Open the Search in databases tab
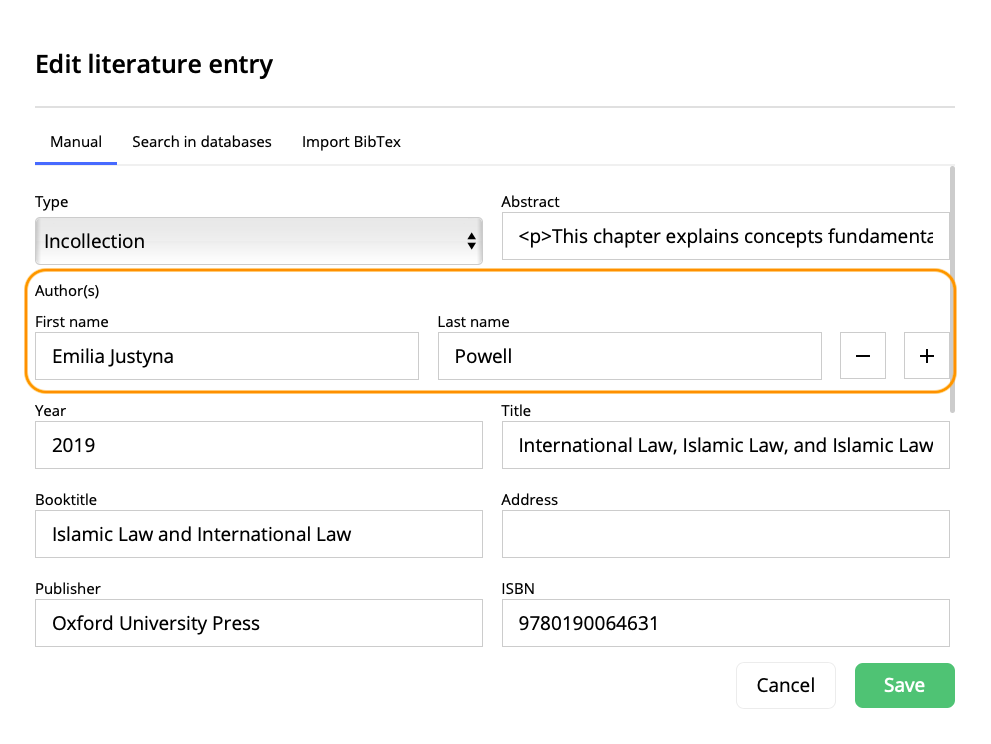This screenshot has height=744, width=991. pos(202,142)
